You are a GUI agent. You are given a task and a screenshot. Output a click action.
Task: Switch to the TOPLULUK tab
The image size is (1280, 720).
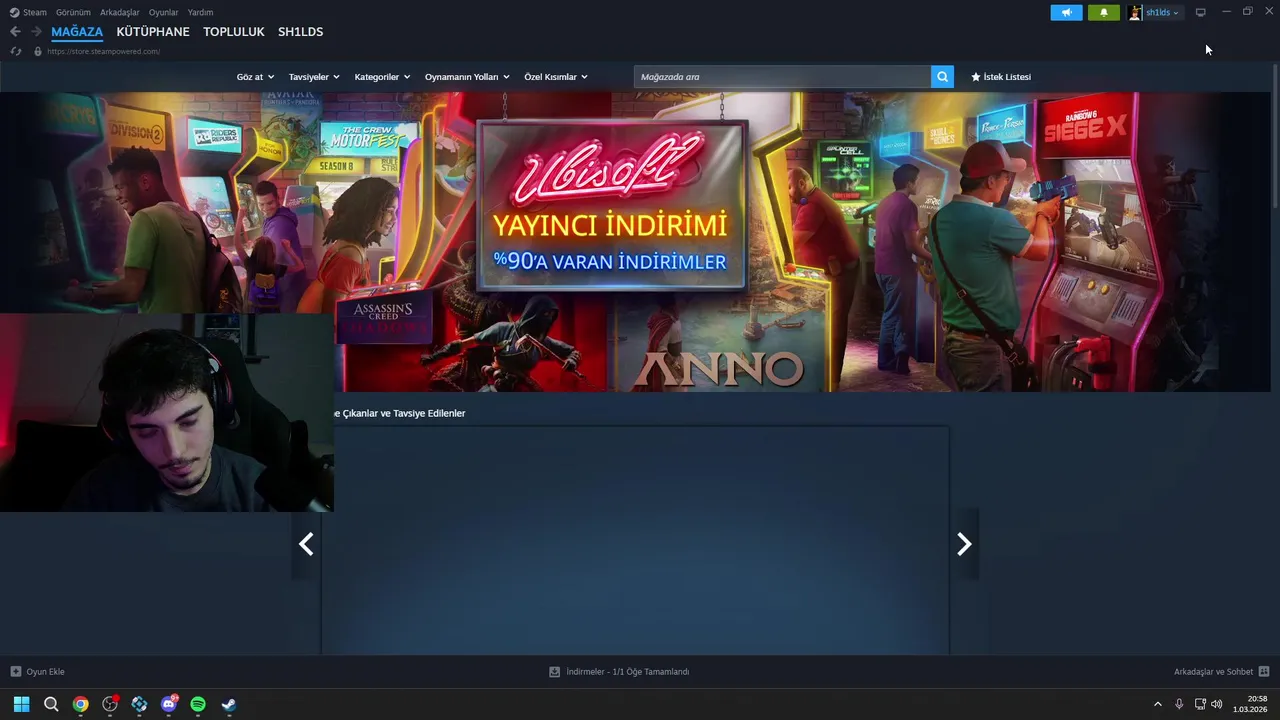tap(234, 32)
